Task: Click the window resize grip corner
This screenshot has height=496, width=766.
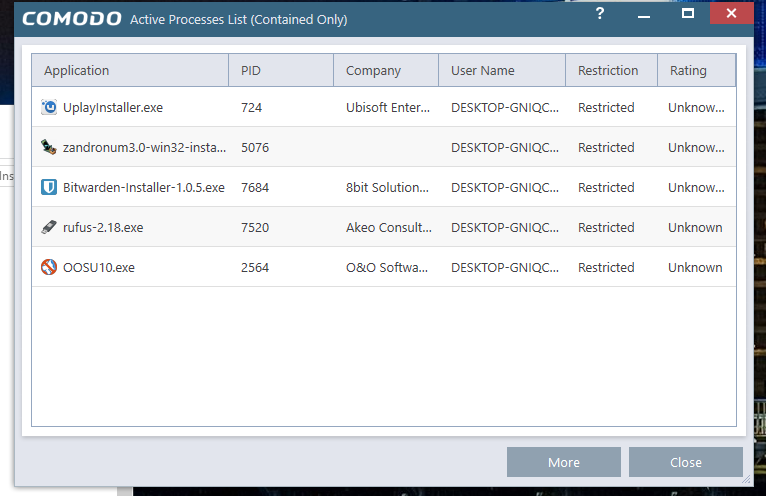Action: point(746,479)
